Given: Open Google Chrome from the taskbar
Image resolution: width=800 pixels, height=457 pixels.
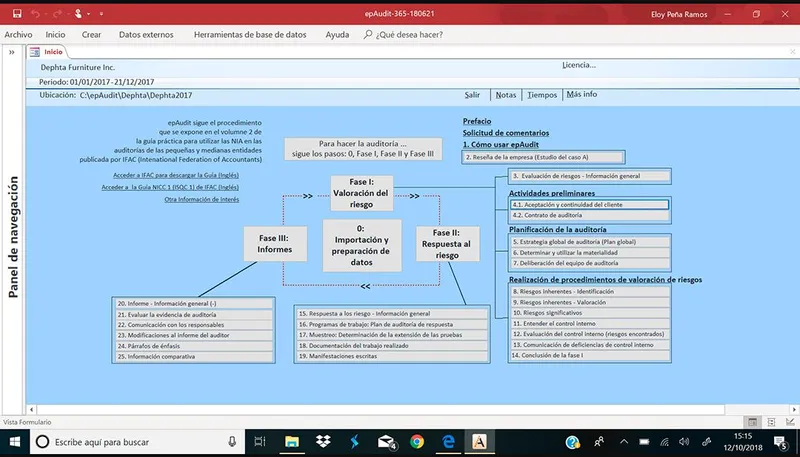Looking at the screenshot, I should click(417, 442).
